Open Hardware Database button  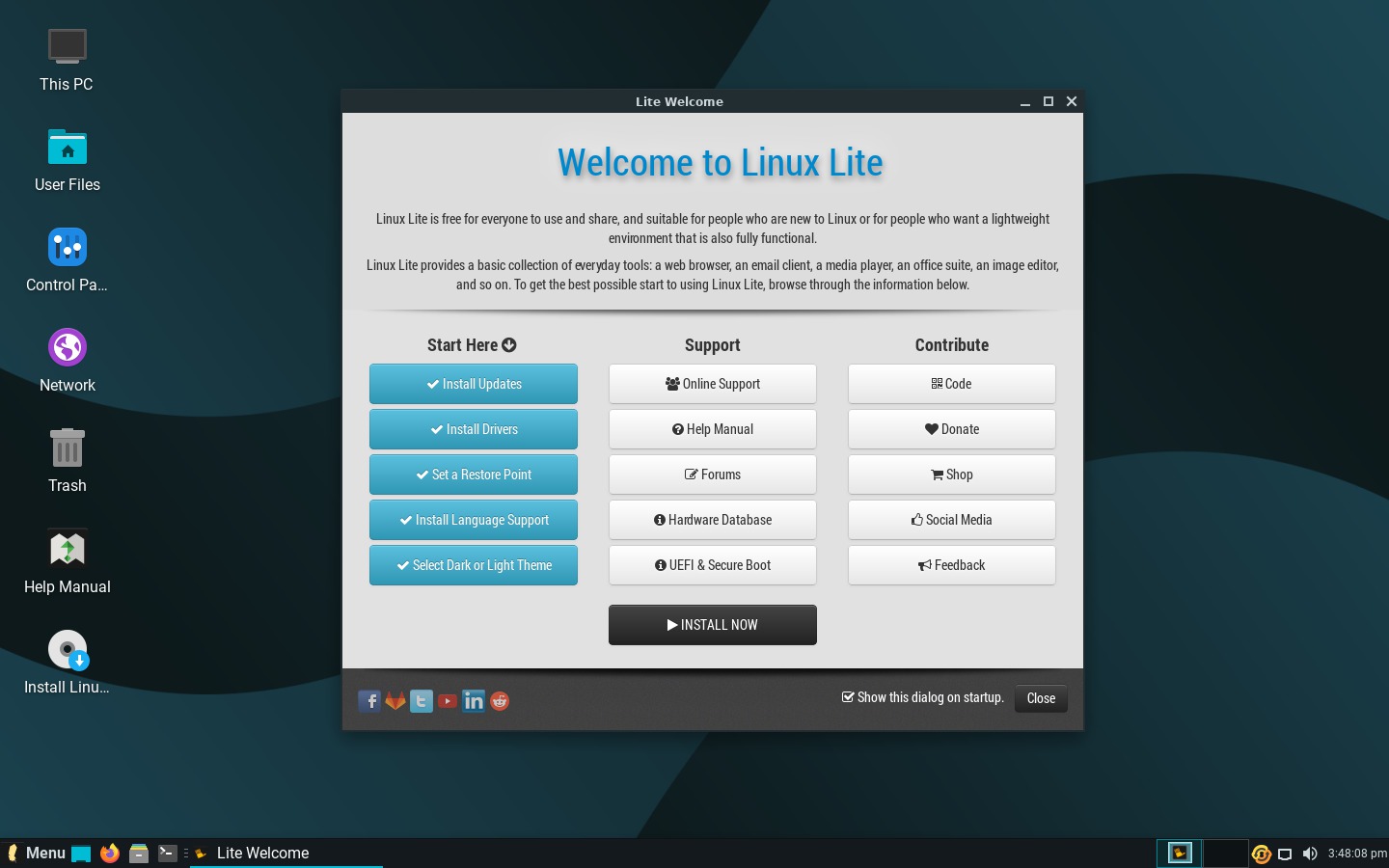tap(713, 520)
